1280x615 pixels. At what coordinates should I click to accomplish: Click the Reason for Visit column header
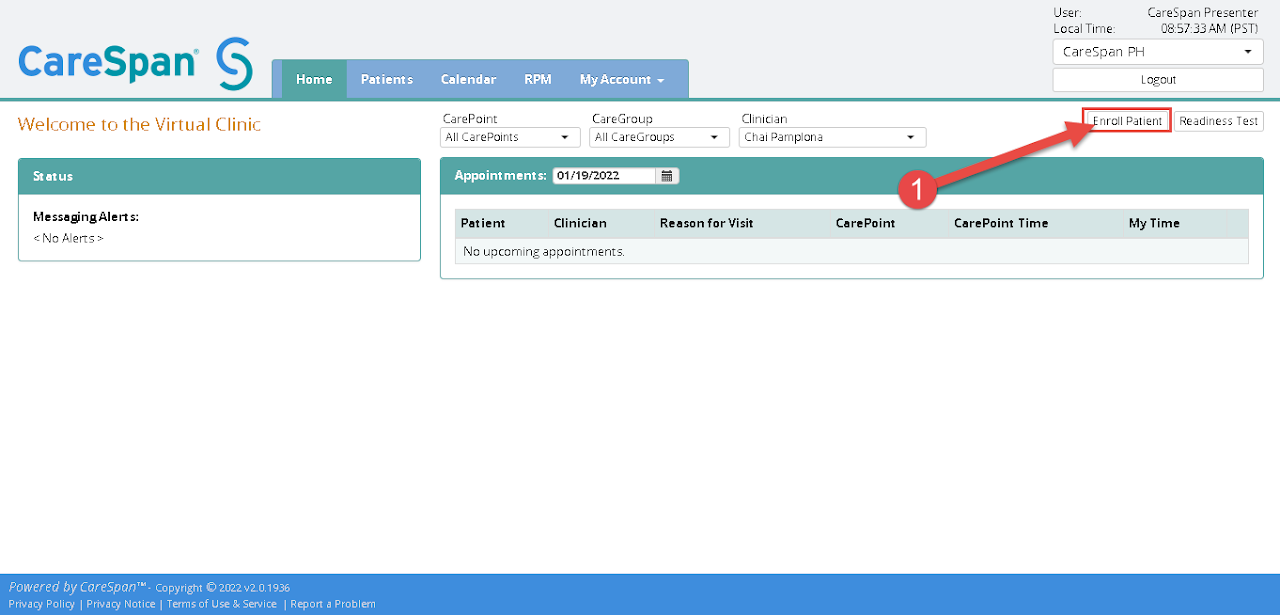click(x=707, y=223)
